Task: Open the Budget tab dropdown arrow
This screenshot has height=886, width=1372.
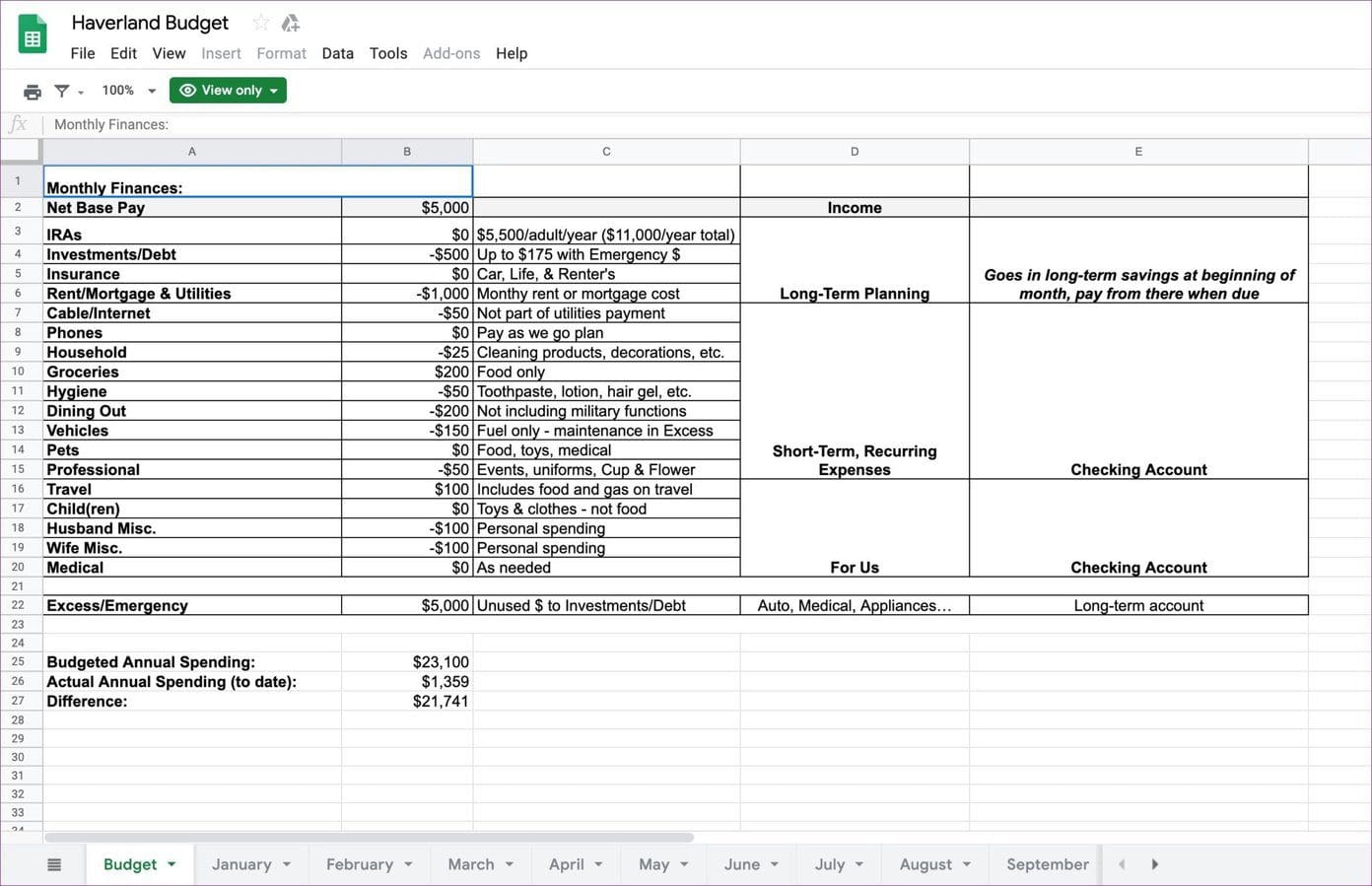Action: 171,864
